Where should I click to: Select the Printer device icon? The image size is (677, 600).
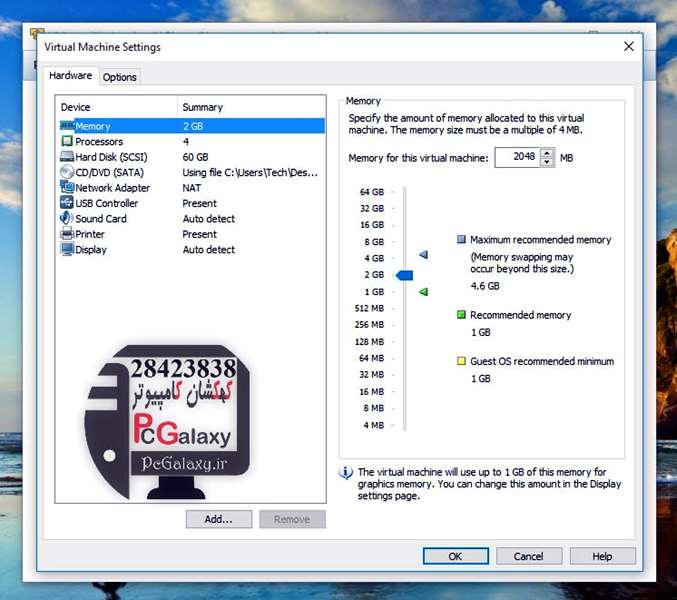[67, 234]
